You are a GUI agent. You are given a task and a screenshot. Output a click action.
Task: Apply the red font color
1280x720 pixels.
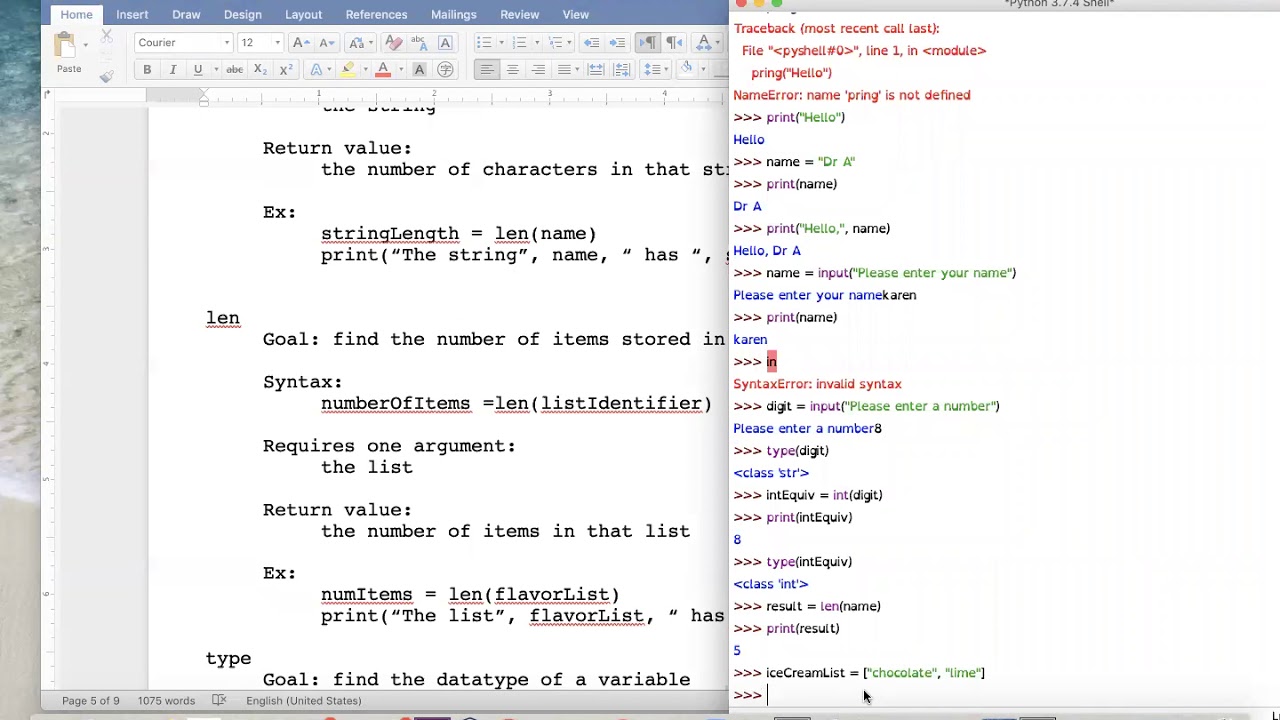tap(383, 69)
